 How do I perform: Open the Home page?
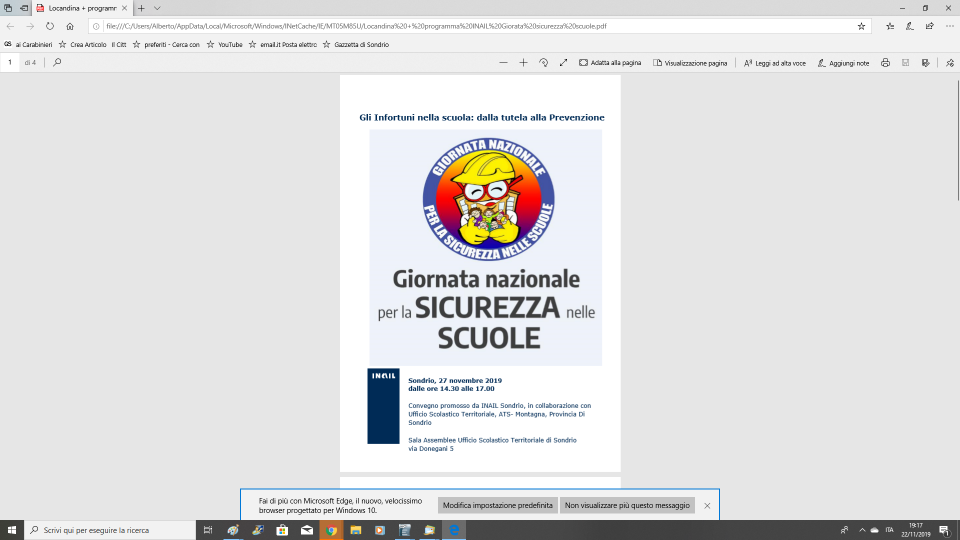tap(70, 26)
